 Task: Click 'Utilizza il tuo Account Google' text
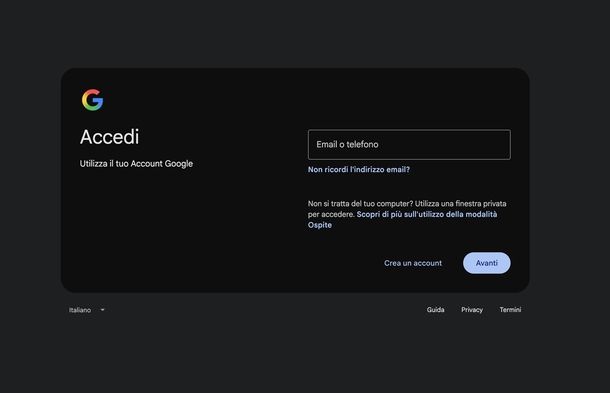[x=136, y=164]
